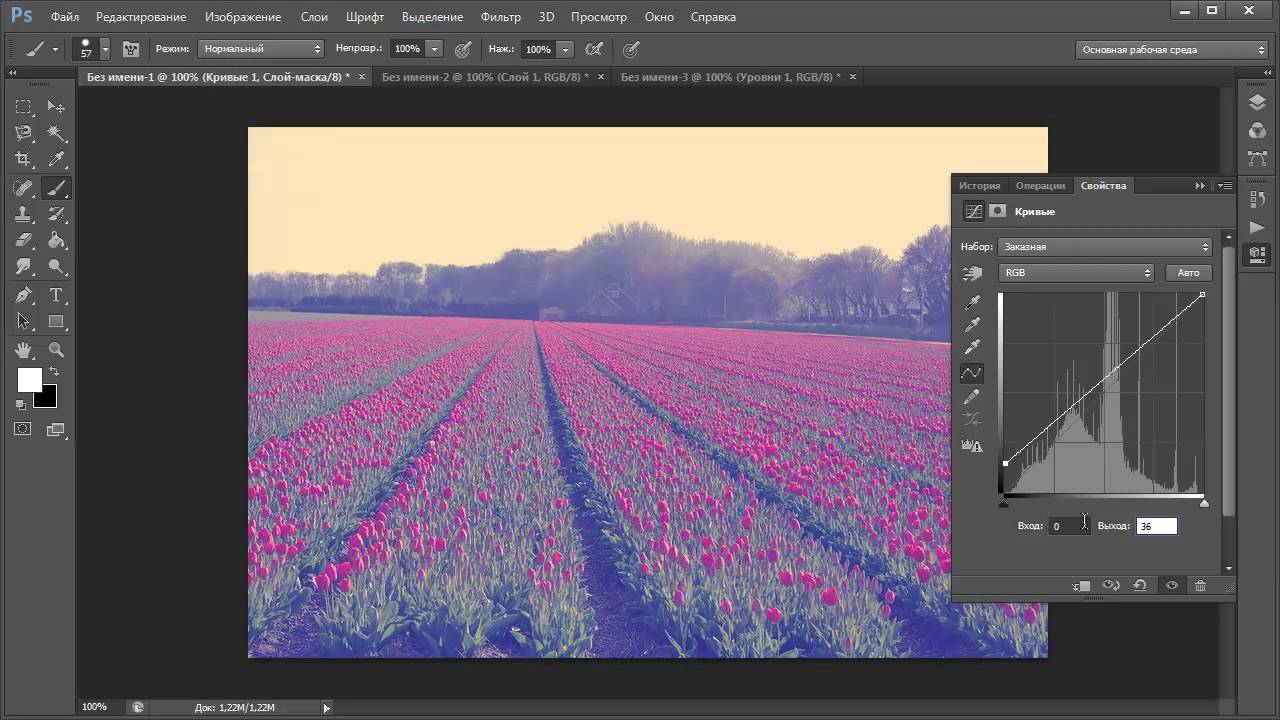
Task: Select the Crop tool
Action: pos(23,159)
